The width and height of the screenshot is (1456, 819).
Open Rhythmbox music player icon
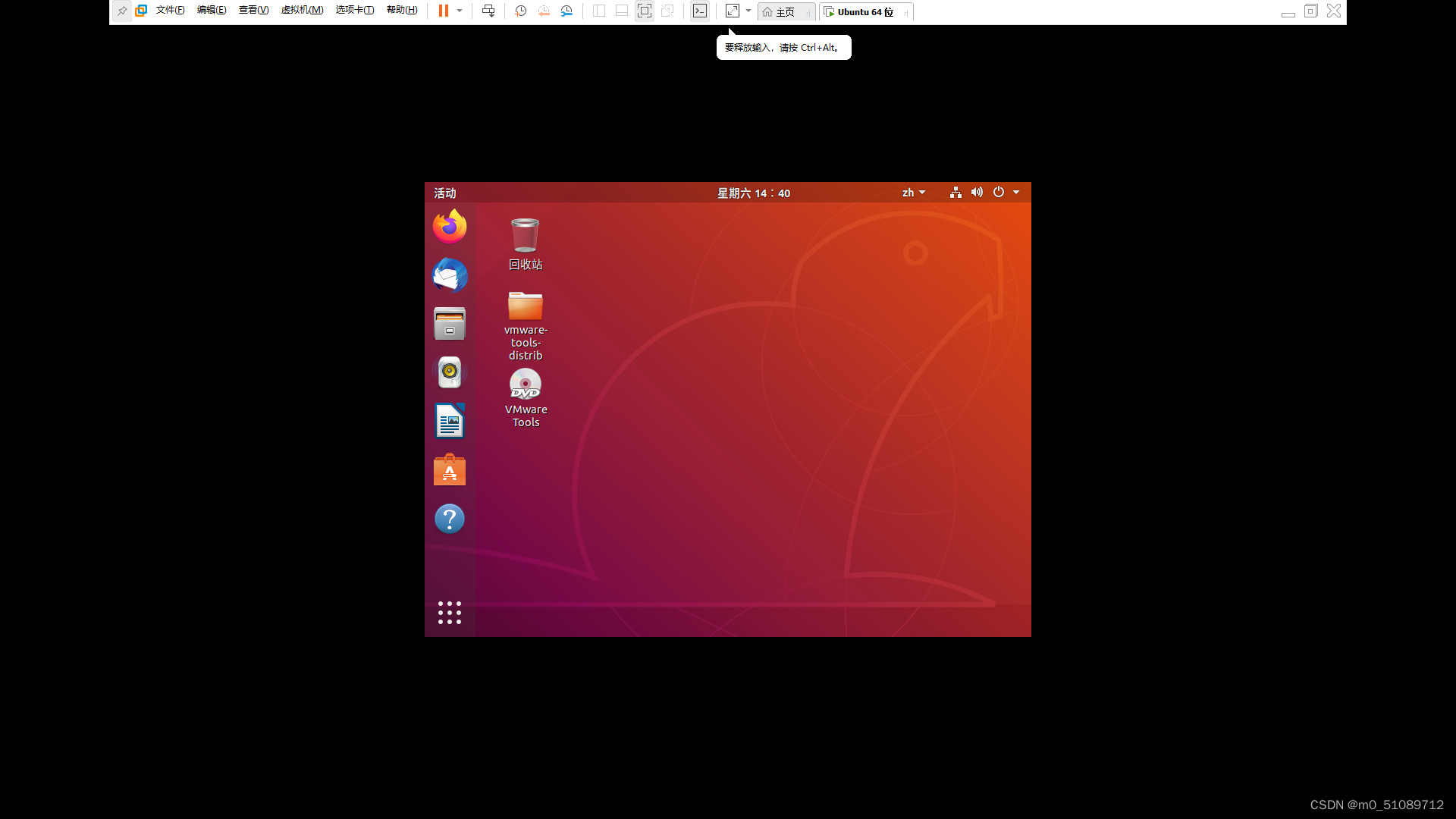pos(450,372)
